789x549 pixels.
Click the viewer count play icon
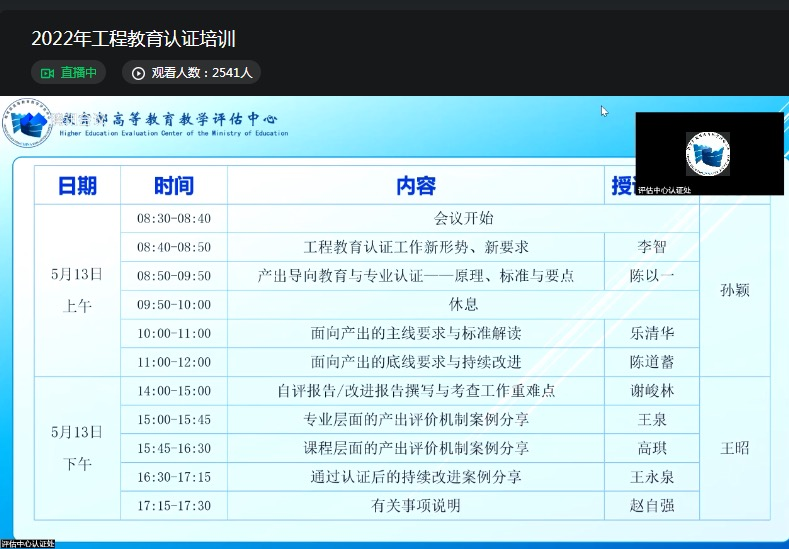pos(138,73)
